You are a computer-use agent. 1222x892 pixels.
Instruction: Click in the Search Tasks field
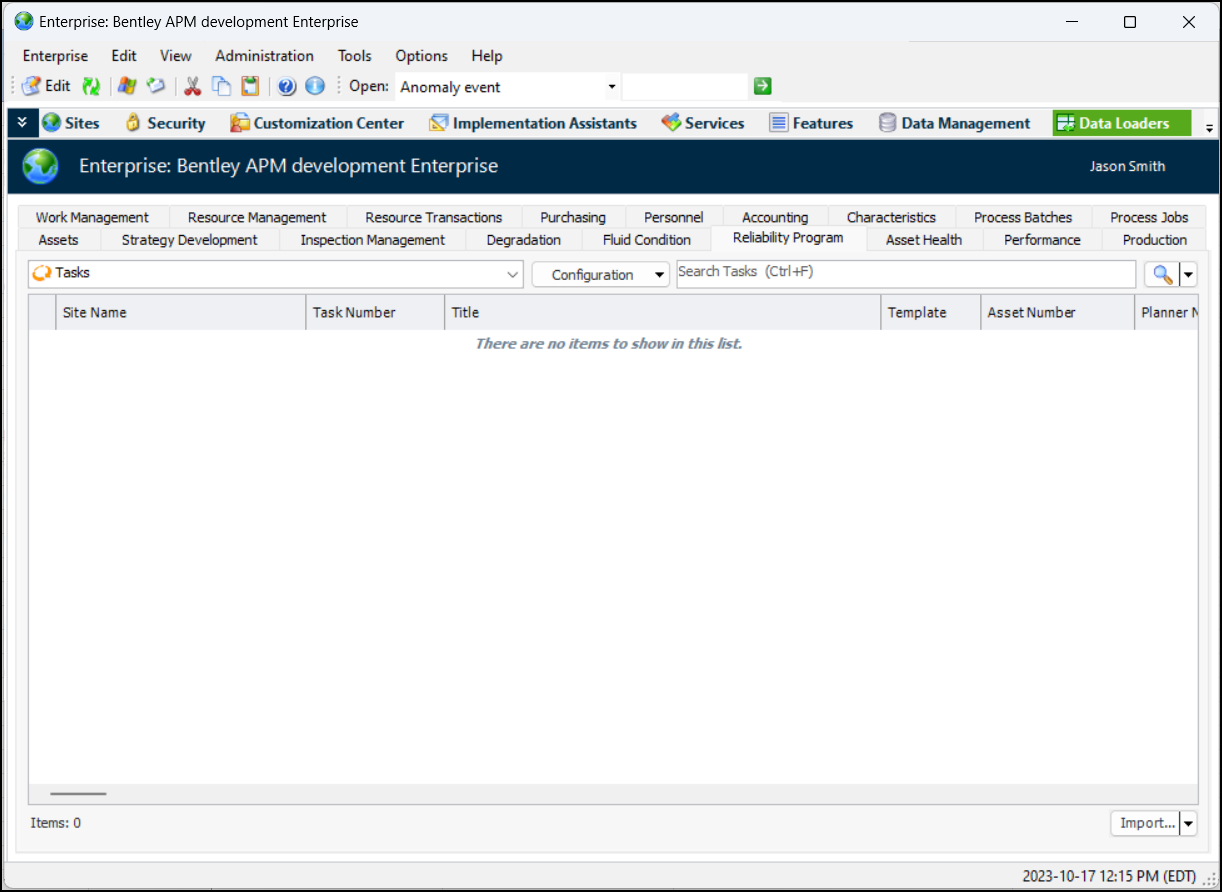[x=905, y=273]
